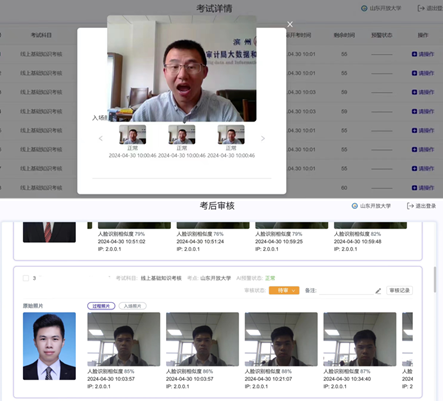The height and width of the screenshot is (401, 443).
Task: Click the large webcam photo in popup
Action: pyautogui.click(x=182, y=68)
